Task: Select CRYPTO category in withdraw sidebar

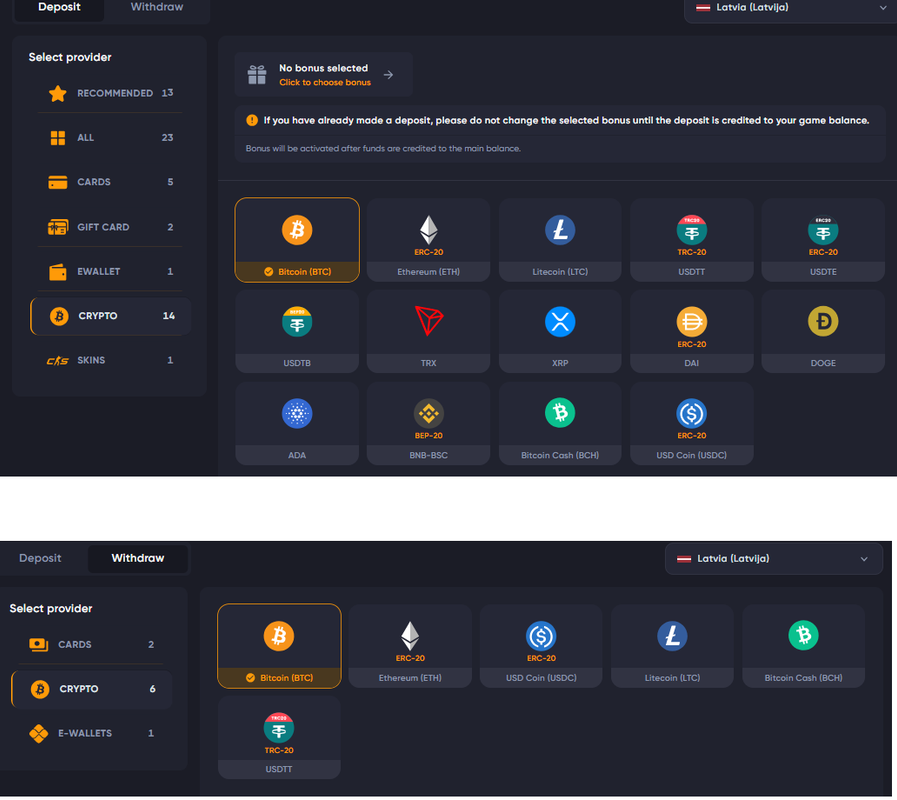Action: (x=92, y=690)
